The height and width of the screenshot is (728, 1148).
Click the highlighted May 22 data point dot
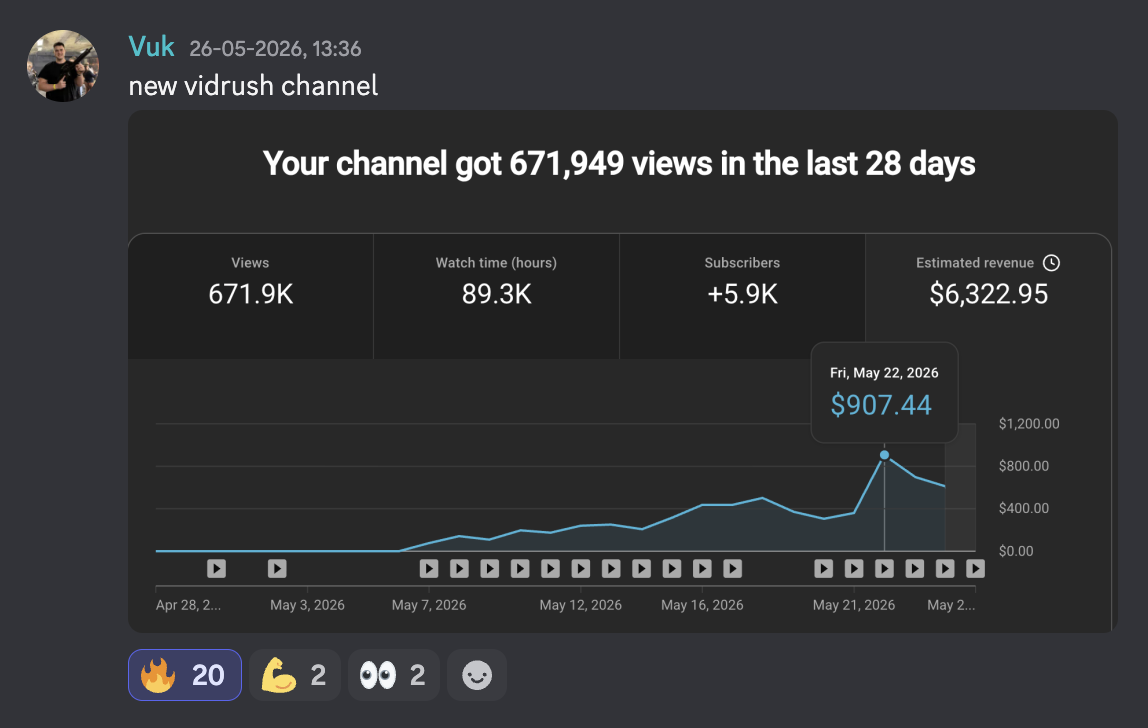pyautogui.click(x=884, y=456)
